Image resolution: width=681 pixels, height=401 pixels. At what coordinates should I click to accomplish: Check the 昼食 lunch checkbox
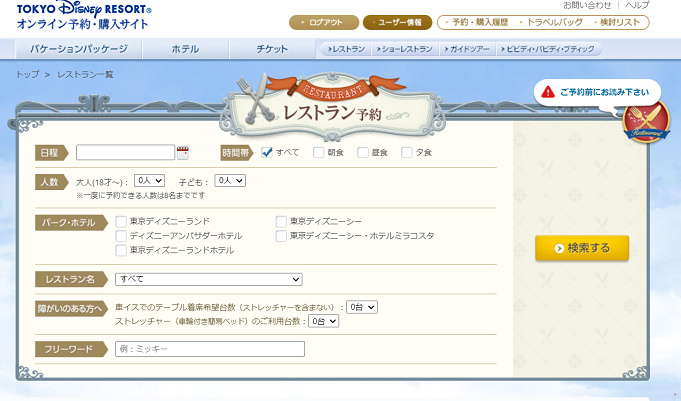(363, 152)
